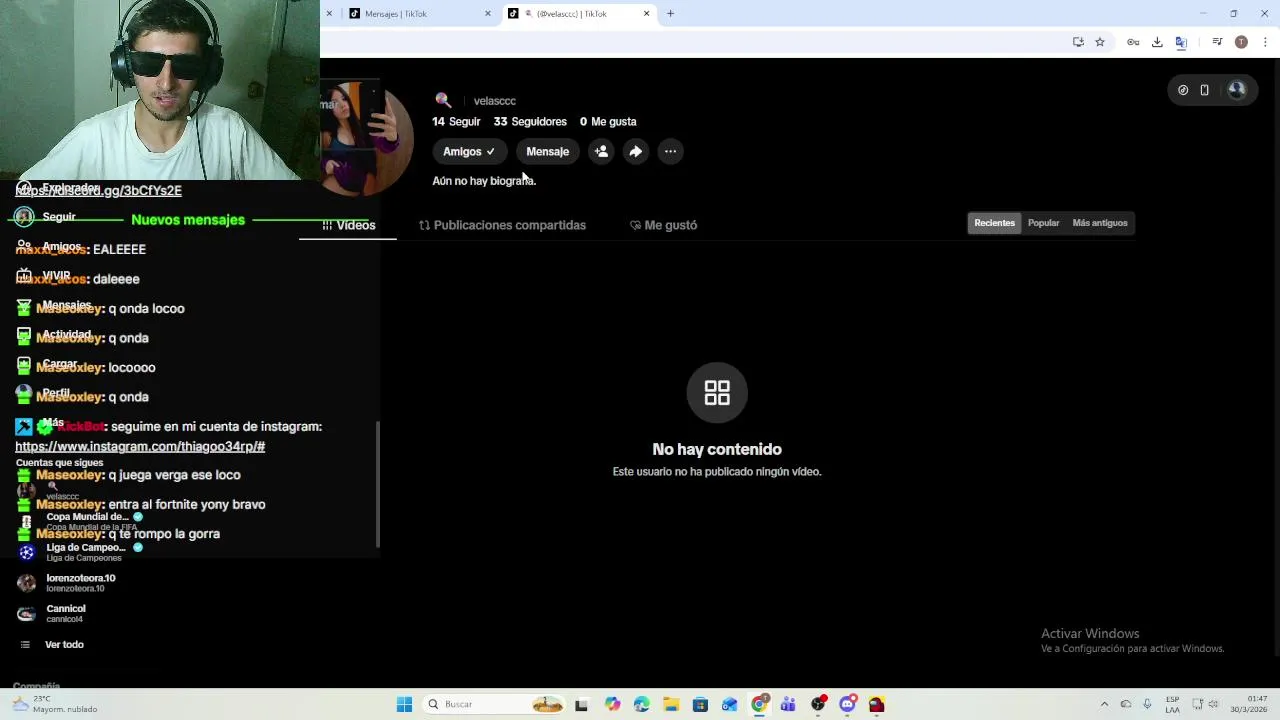Open Chrome's three-dot menu

click(1265, 42)
